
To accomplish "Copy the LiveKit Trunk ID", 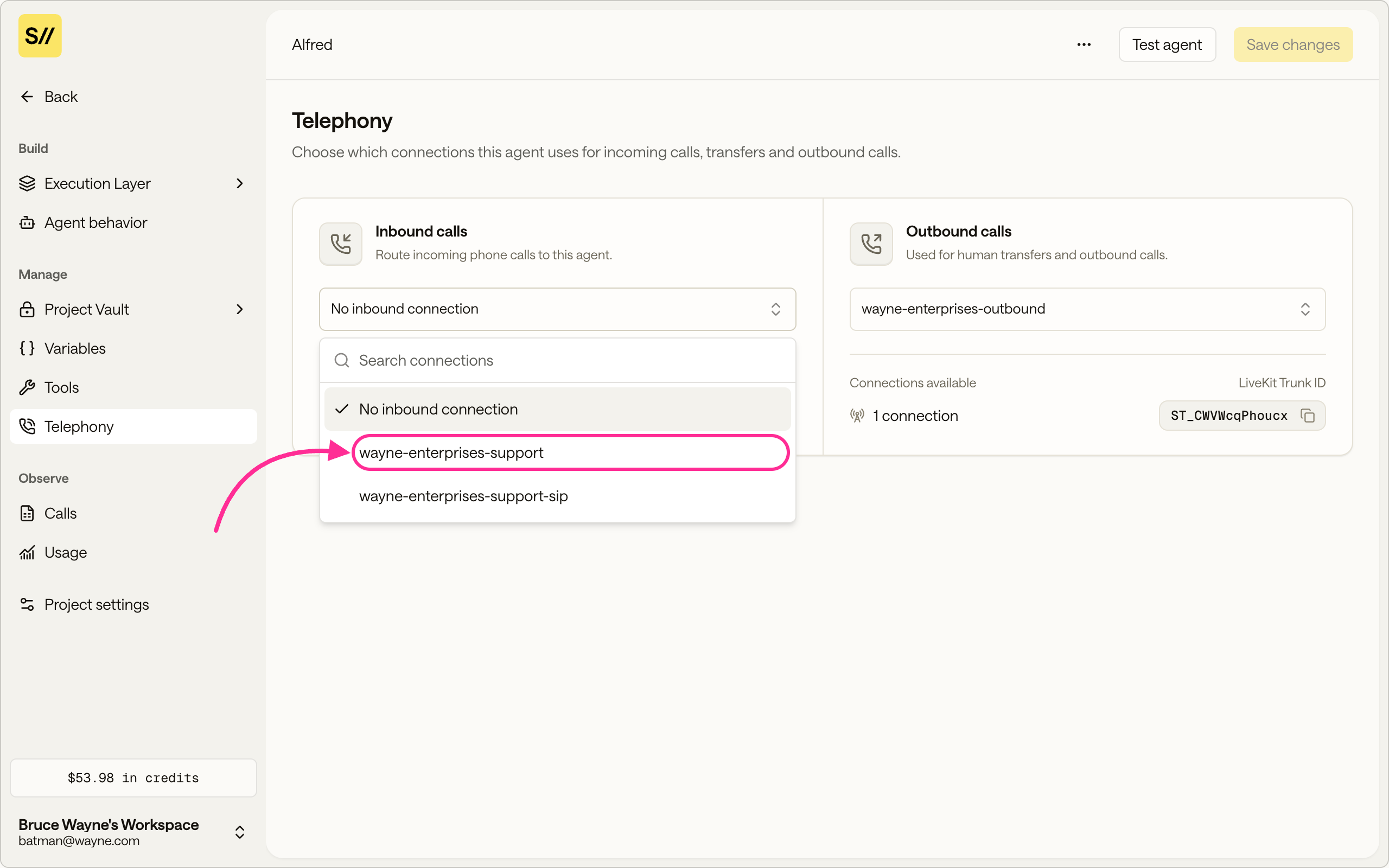I will pos(1308,415).
